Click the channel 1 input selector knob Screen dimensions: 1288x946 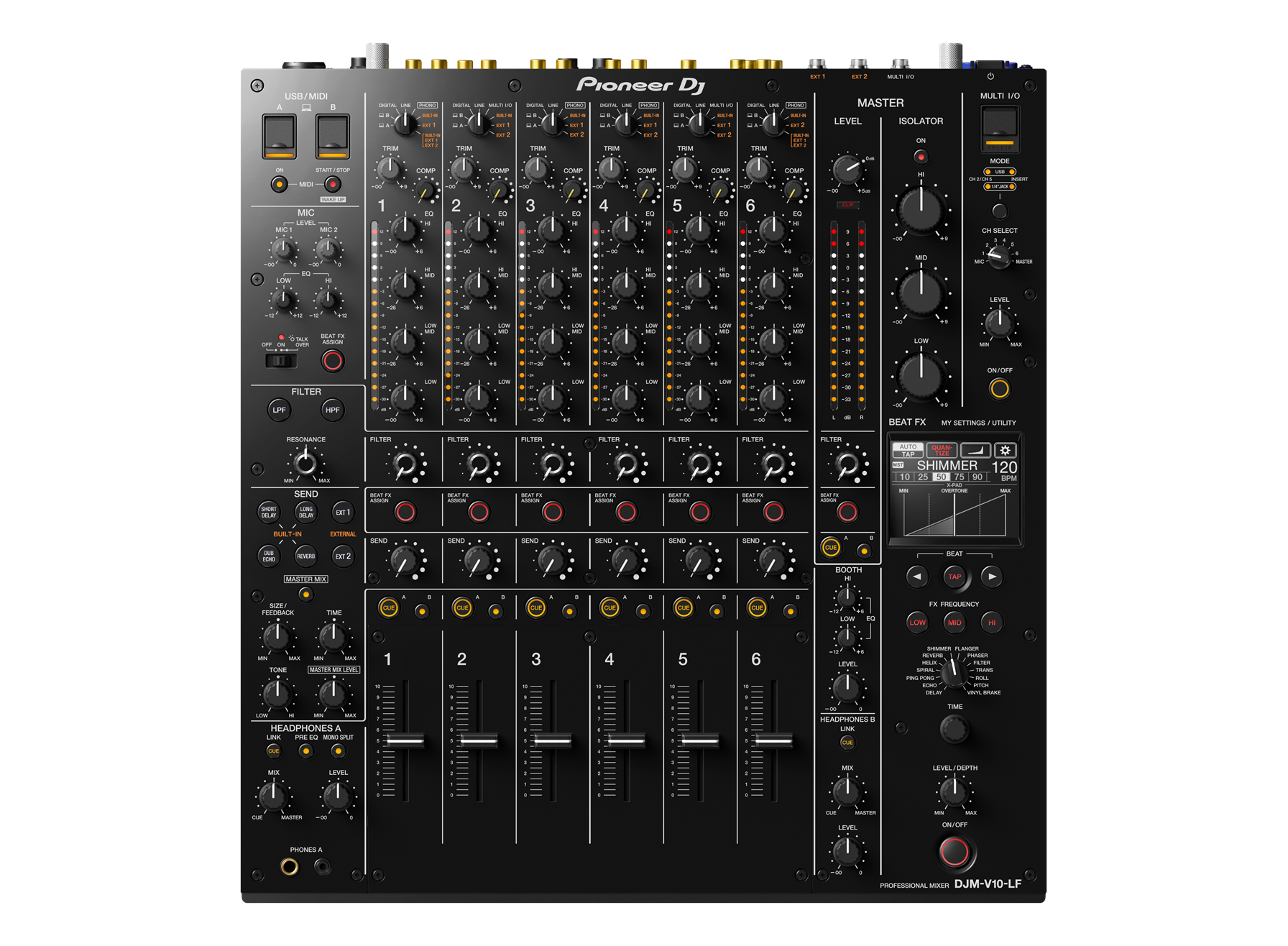point(406,124)
